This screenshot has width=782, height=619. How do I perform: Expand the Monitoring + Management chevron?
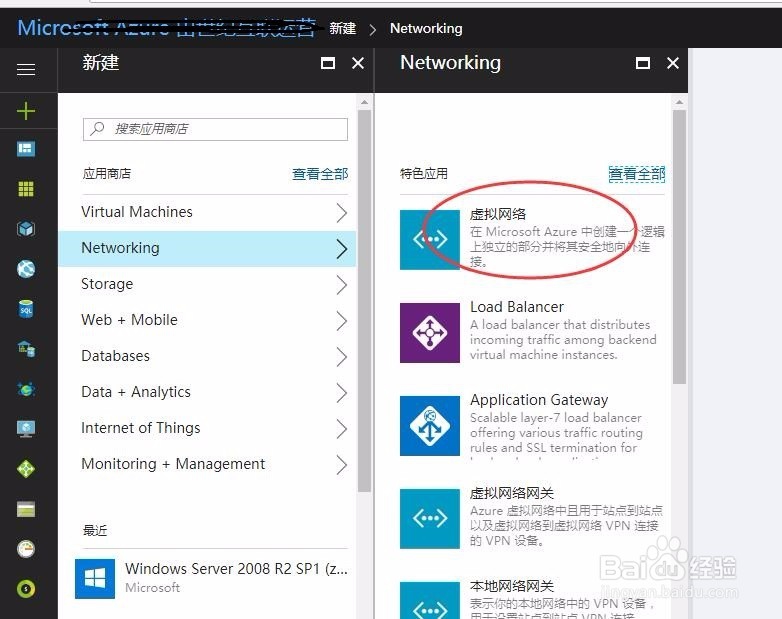(342, 465)
